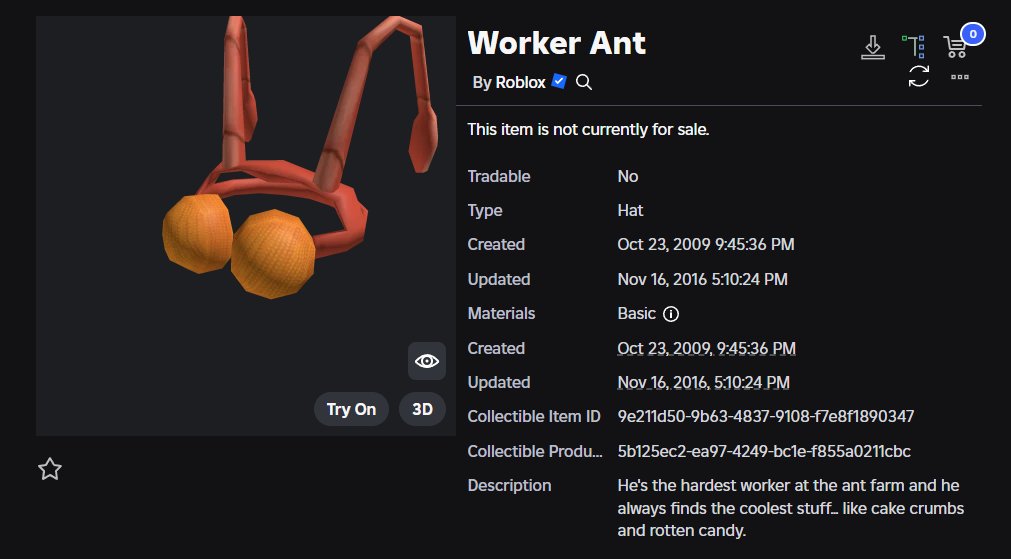Select the Collectible Product ID value

(x=764, y=451)
